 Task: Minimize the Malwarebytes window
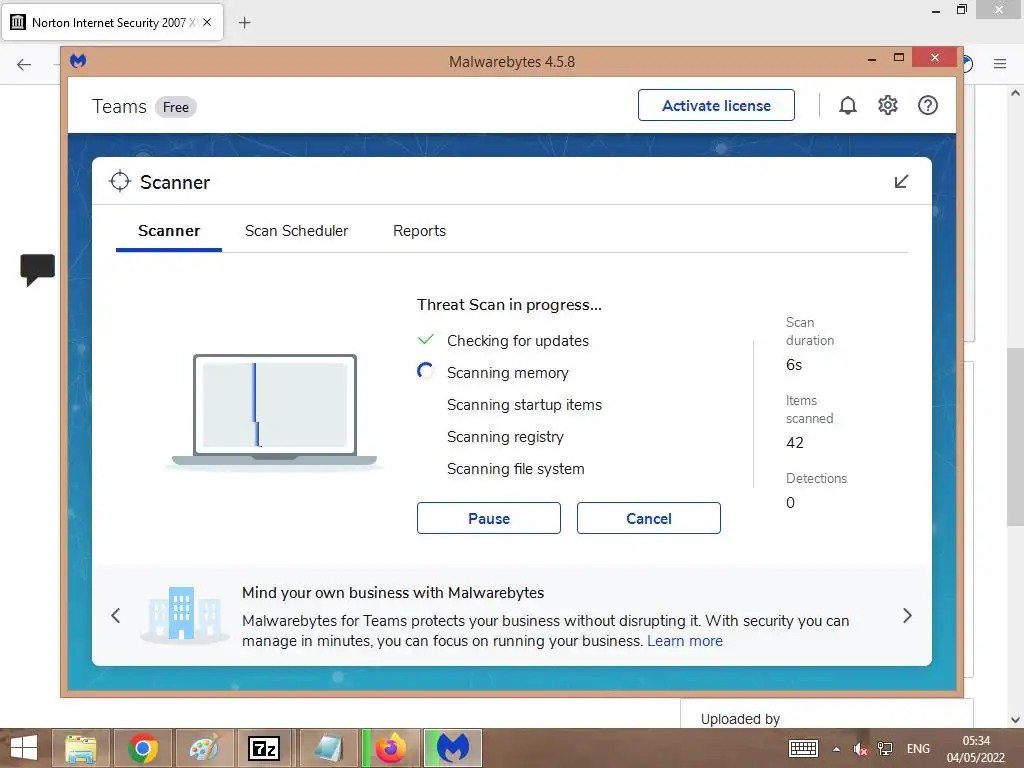point(872,59)
